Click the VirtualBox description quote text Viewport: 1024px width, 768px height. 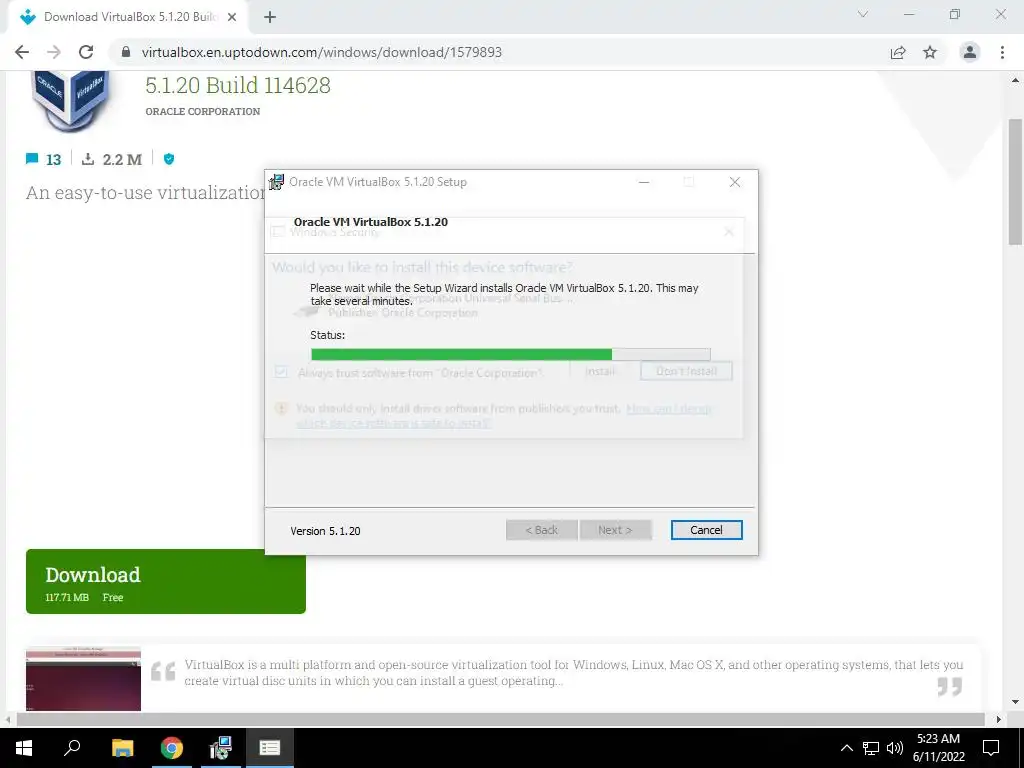point(573,673)
